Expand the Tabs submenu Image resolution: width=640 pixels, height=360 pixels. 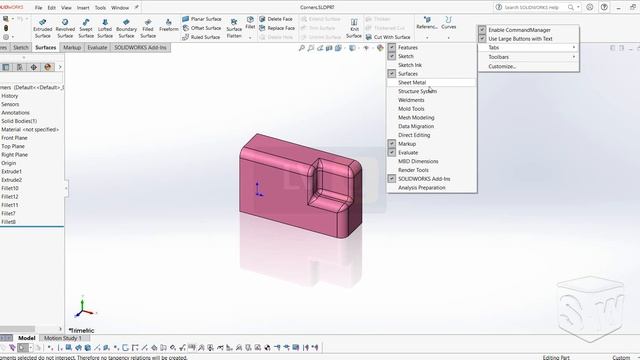(x=528, y=47)
